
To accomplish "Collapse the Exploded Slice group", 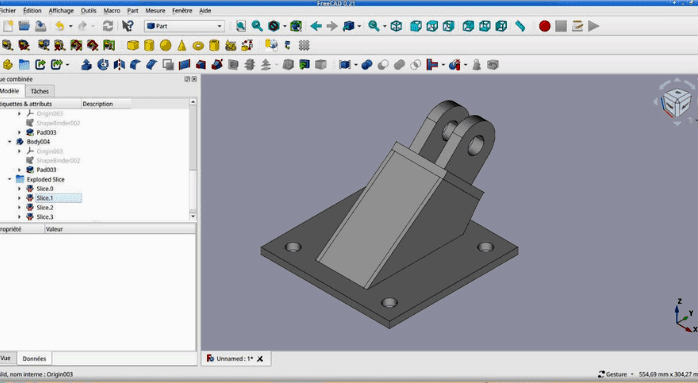I will tap(9, 179).
